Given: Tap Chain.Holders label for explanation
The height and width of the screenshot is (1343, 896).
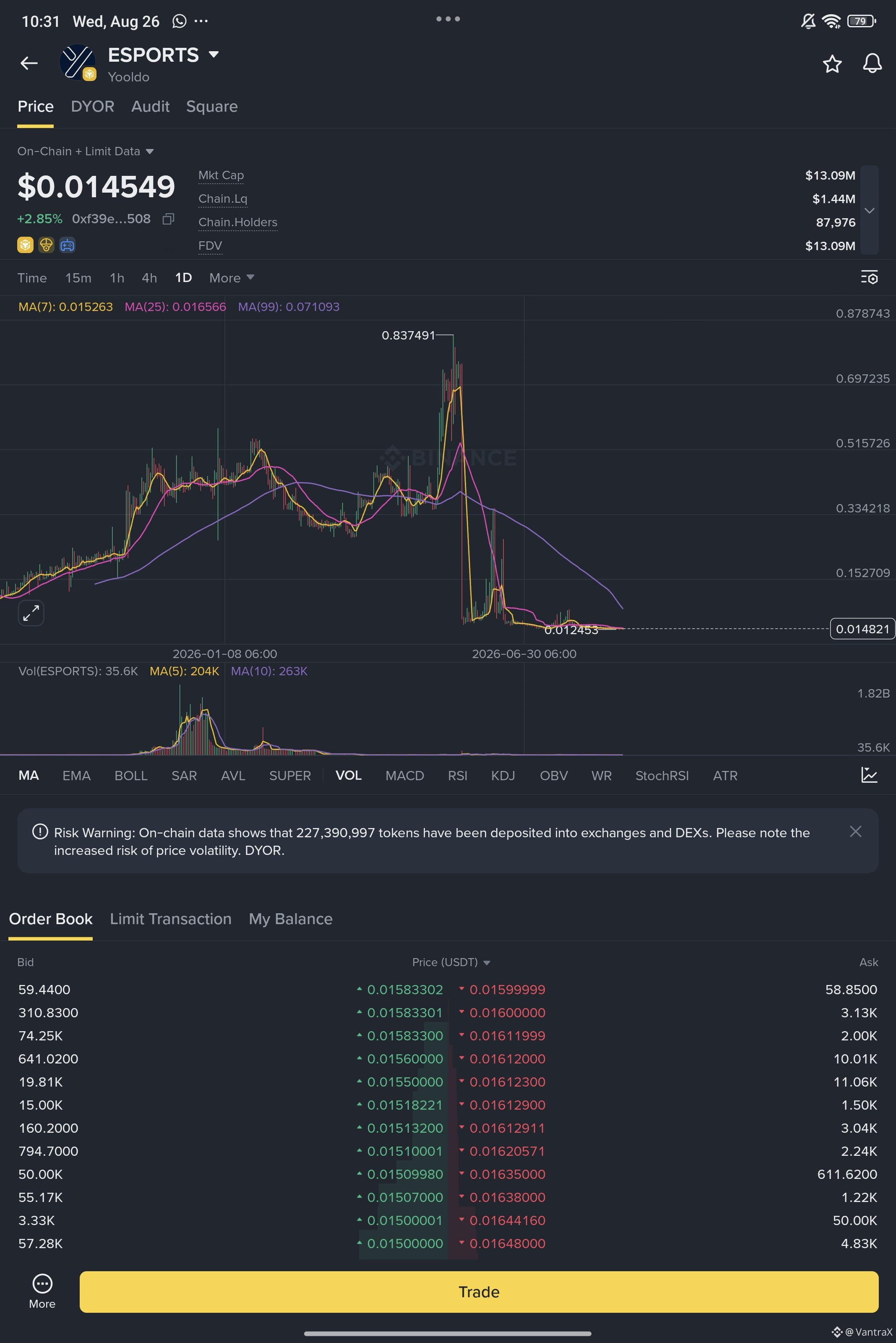Looking at the screenshot, I should point(238,222).
